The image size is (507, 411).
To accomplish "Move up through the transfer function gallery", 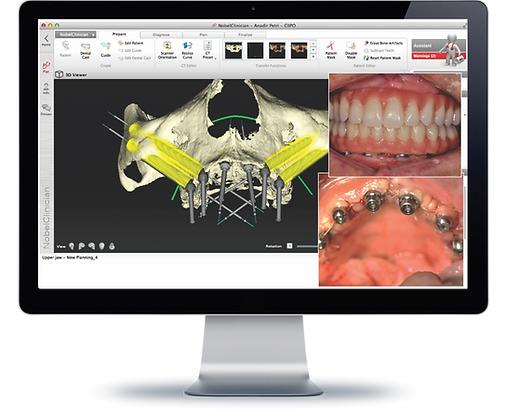I will tap(313, 44).
